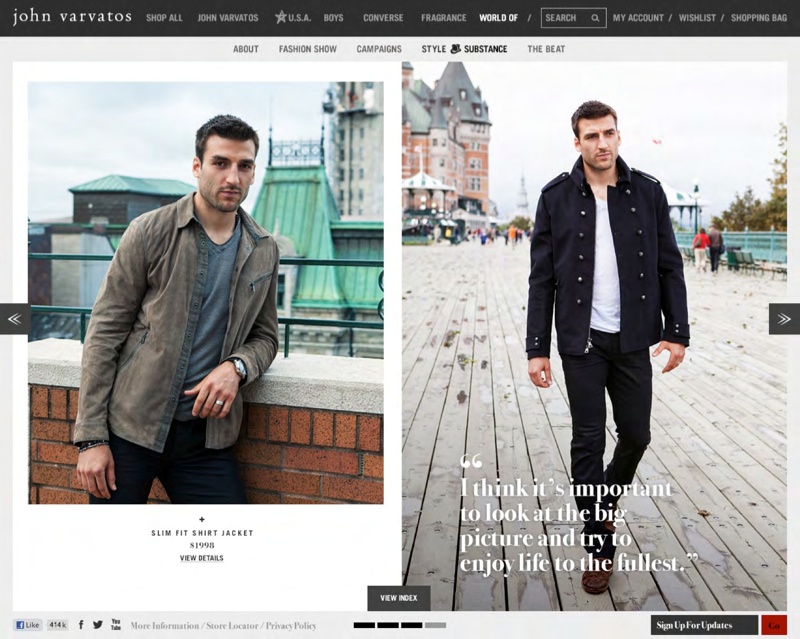Screen dimensions: 800x639
Task: Click the navy military jacket photo
Action: (594, 336)
